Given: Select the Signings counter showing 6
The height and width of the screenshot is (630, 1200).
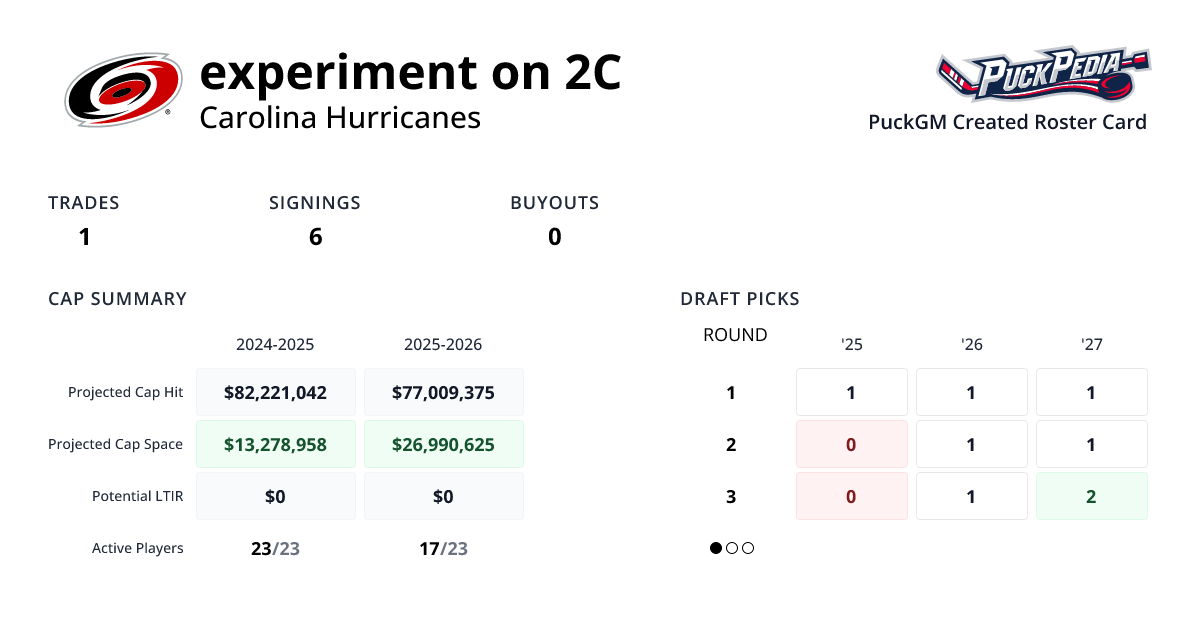Looking at the screenshot, I should [x=315, y=237].
